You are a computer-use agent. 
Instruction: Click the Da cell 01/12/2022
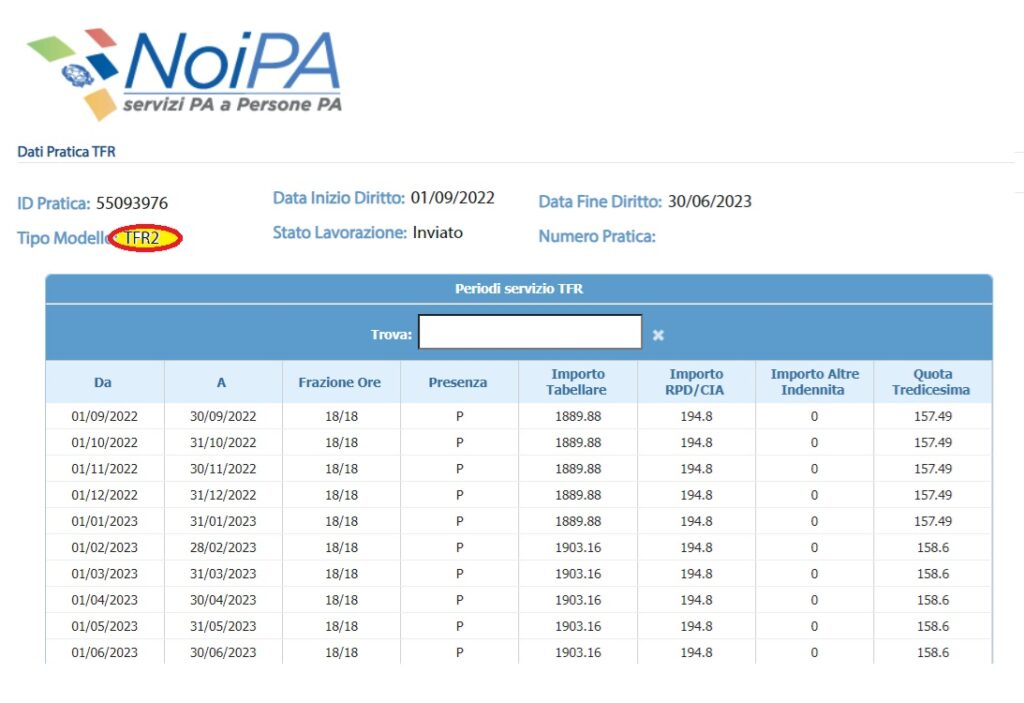104,495
